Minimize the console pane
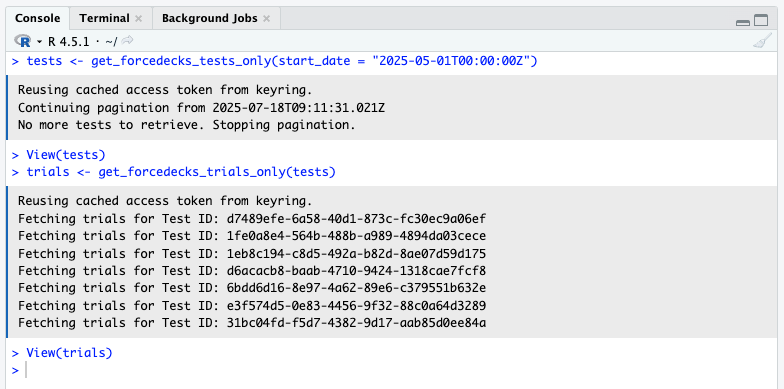Viewport: 784px width, 389px height. 743,22
